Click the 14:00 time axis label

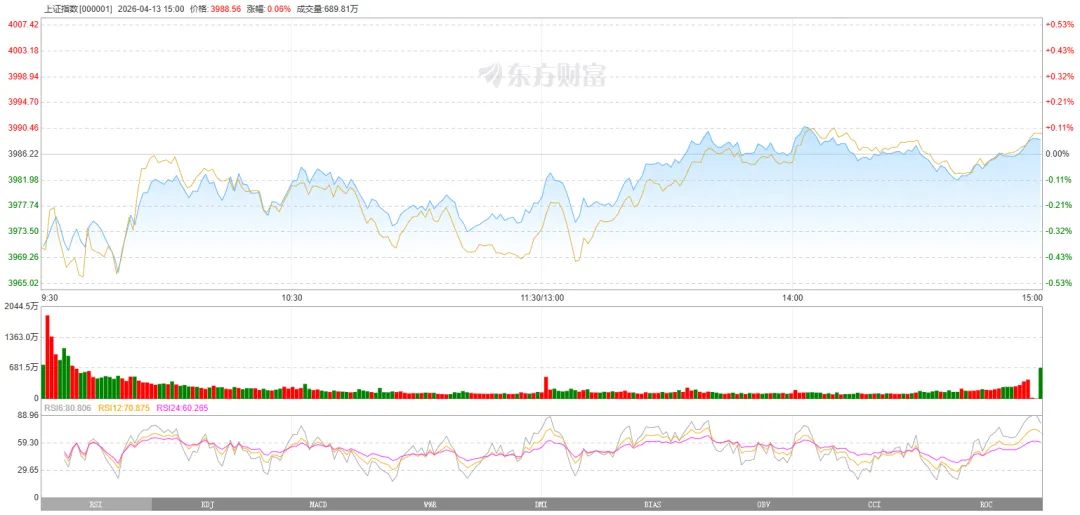point(793,297)
